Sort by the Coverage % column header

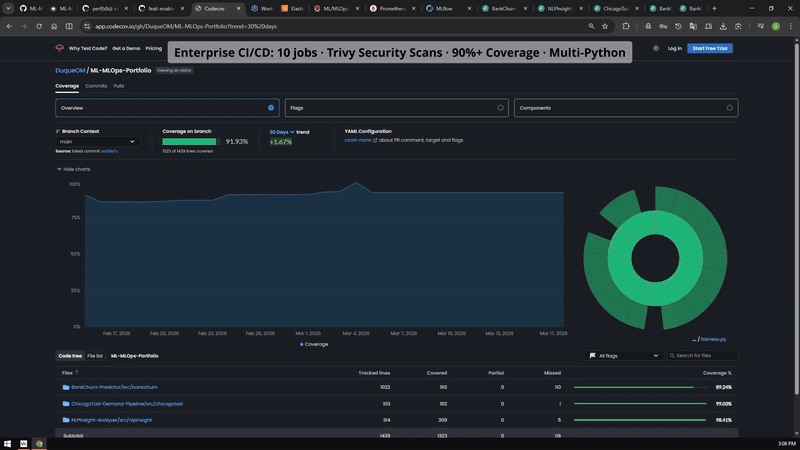tap(717, 373)
